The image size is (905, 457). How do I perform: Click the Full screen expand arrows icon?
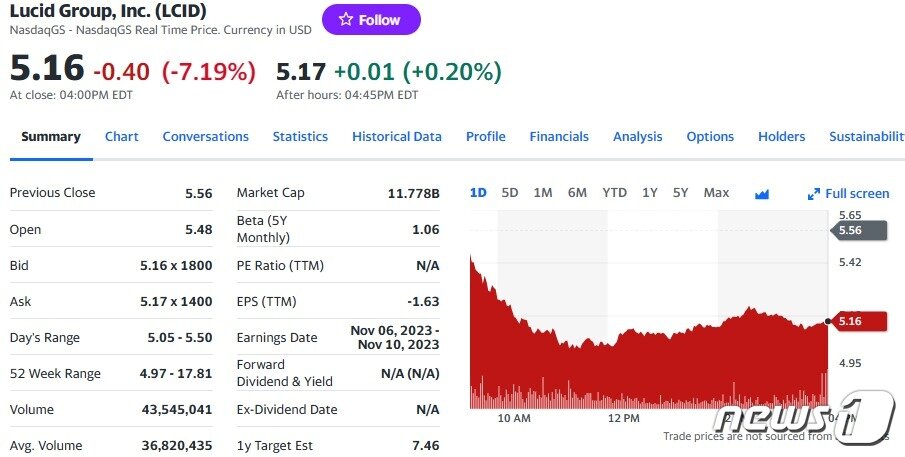click(x=814, y=194)
